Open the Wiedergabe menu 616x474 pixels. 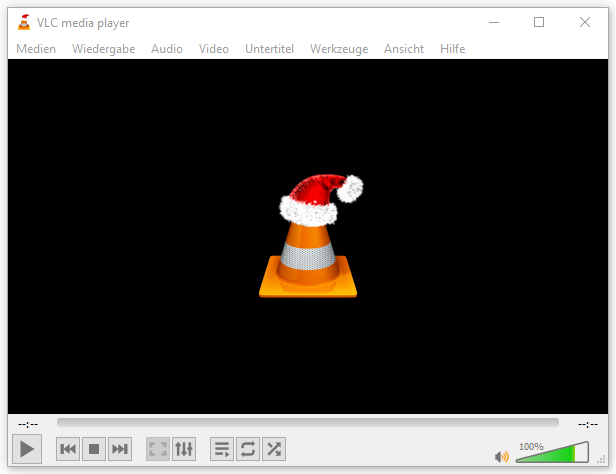[x=103, y=49]
